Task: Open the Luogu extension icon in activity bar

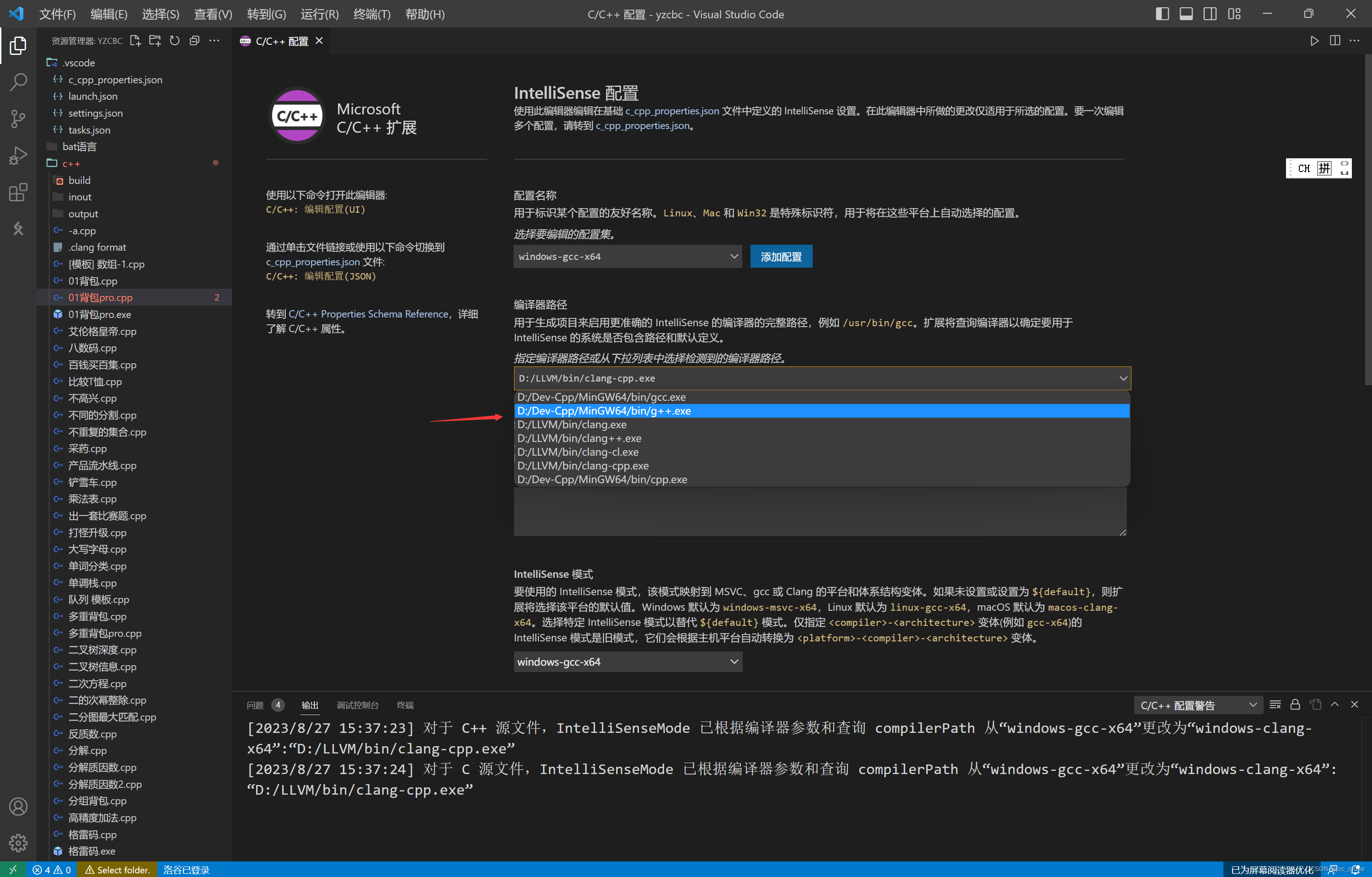Action: click(x=18, y=228)
